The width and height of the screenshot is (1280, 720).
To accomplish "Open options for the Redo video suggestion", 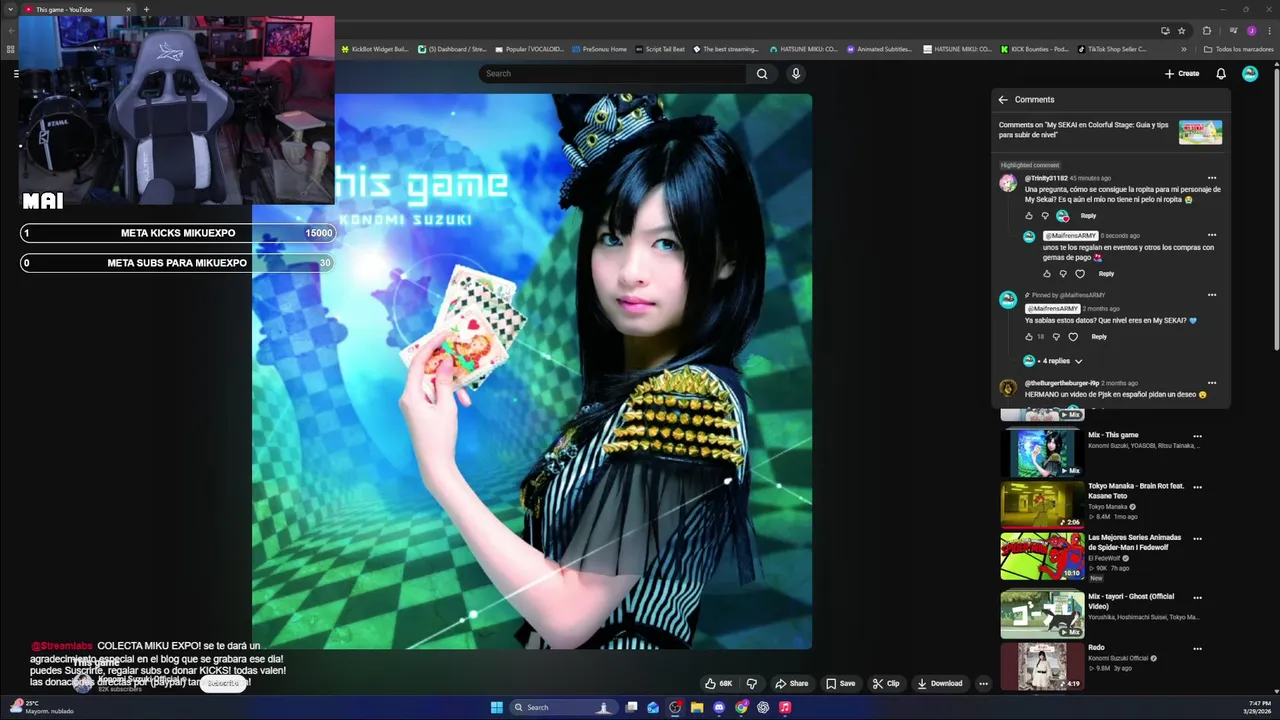I will [x=1197, y=649].
